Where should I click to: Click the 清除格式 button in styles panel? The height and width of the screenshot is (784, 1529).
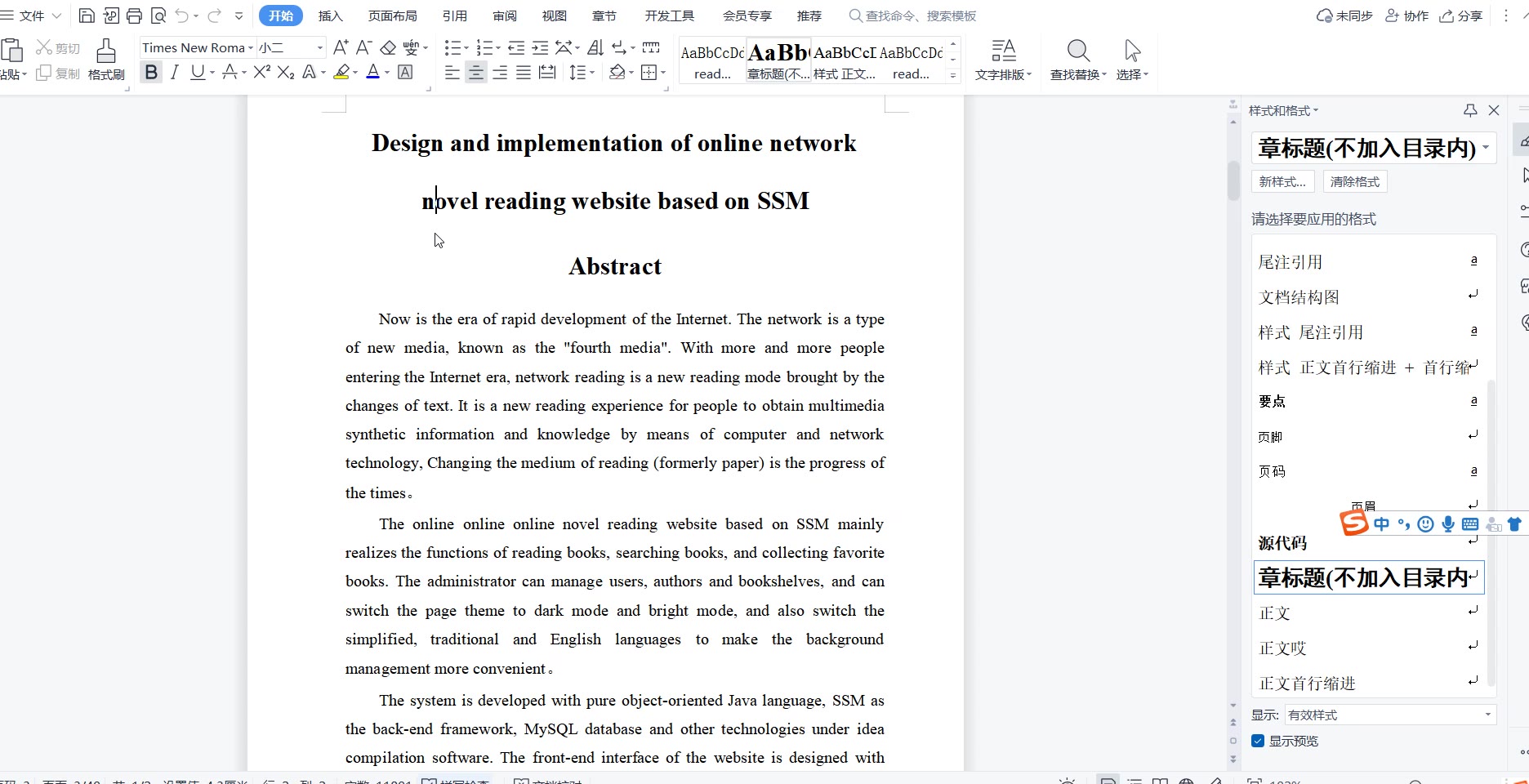[x=1354, y=181]
